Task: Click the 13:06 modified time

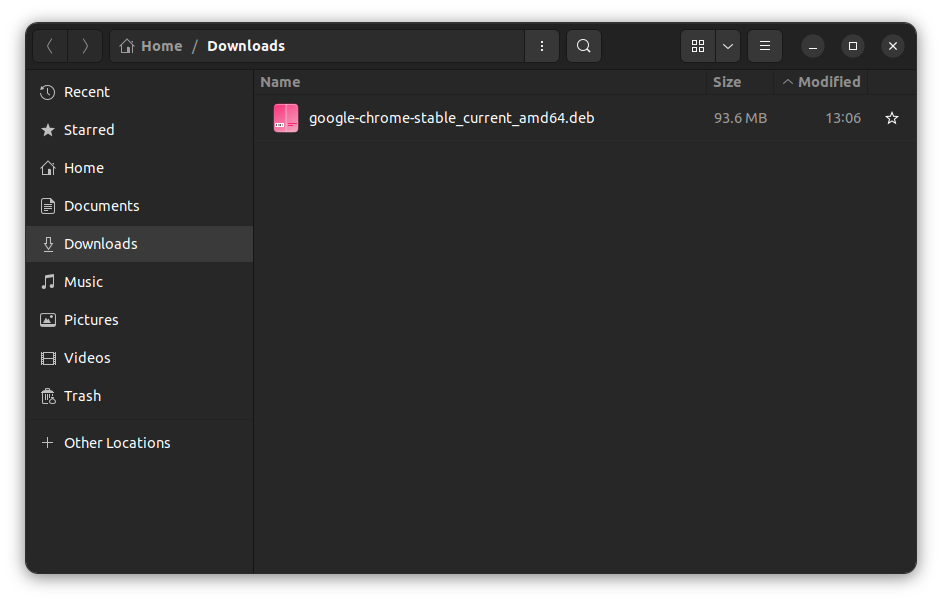Action: [843, 118]
